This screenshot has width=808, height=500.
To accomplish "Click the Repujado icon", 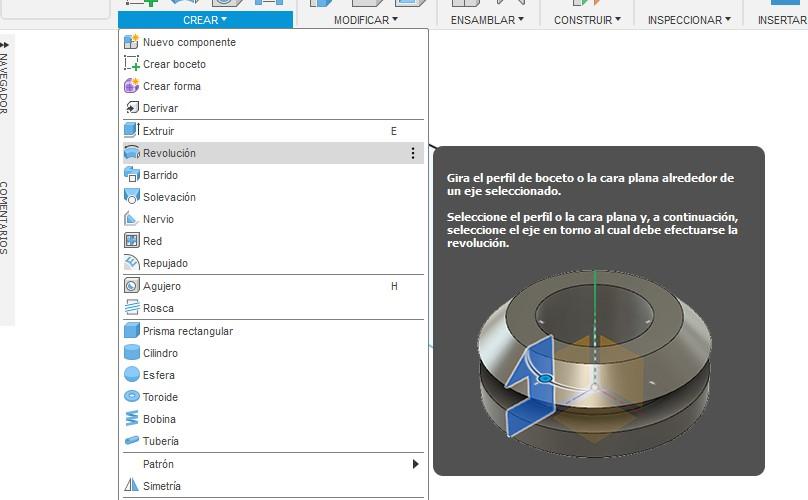I will [131, 263].
